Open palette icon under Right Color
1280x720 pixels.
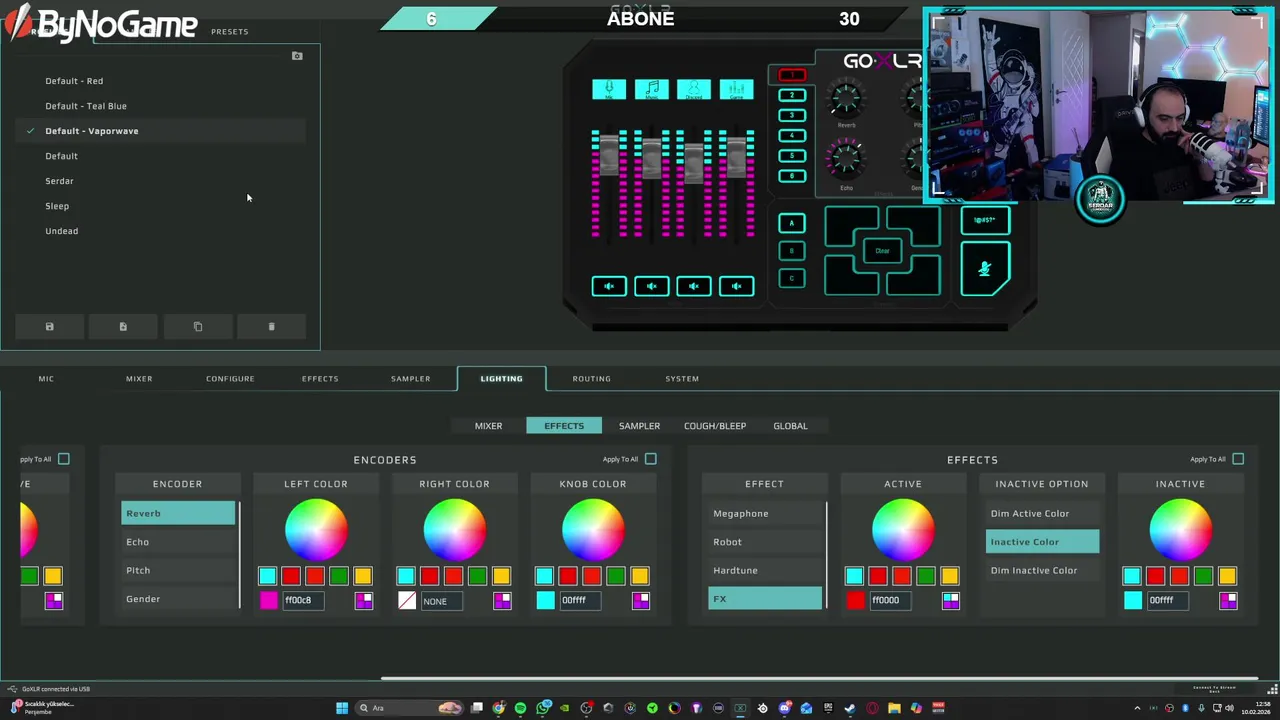502,600
